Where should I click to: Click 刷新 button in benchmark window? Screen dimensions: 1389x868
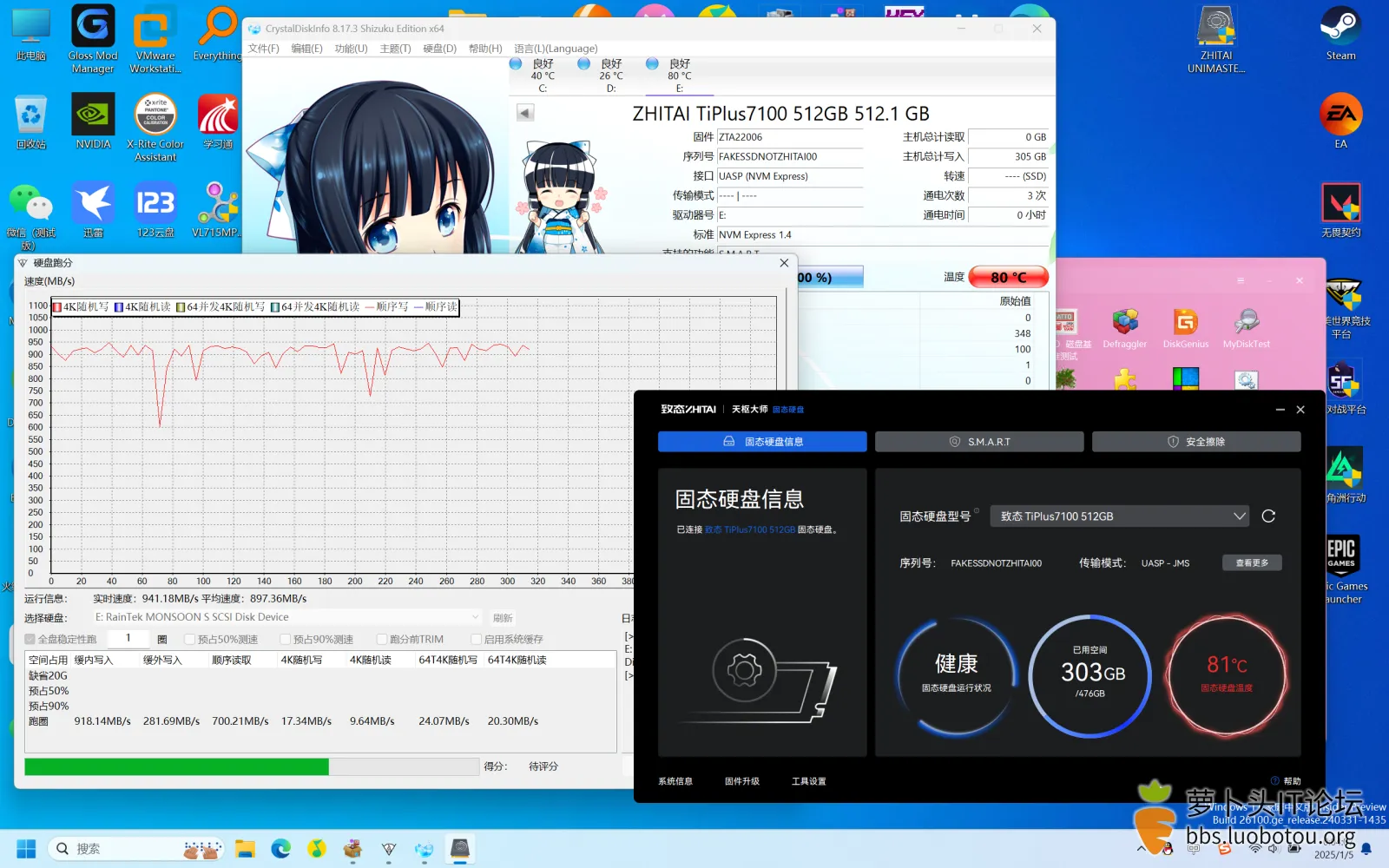click(504, 618)
